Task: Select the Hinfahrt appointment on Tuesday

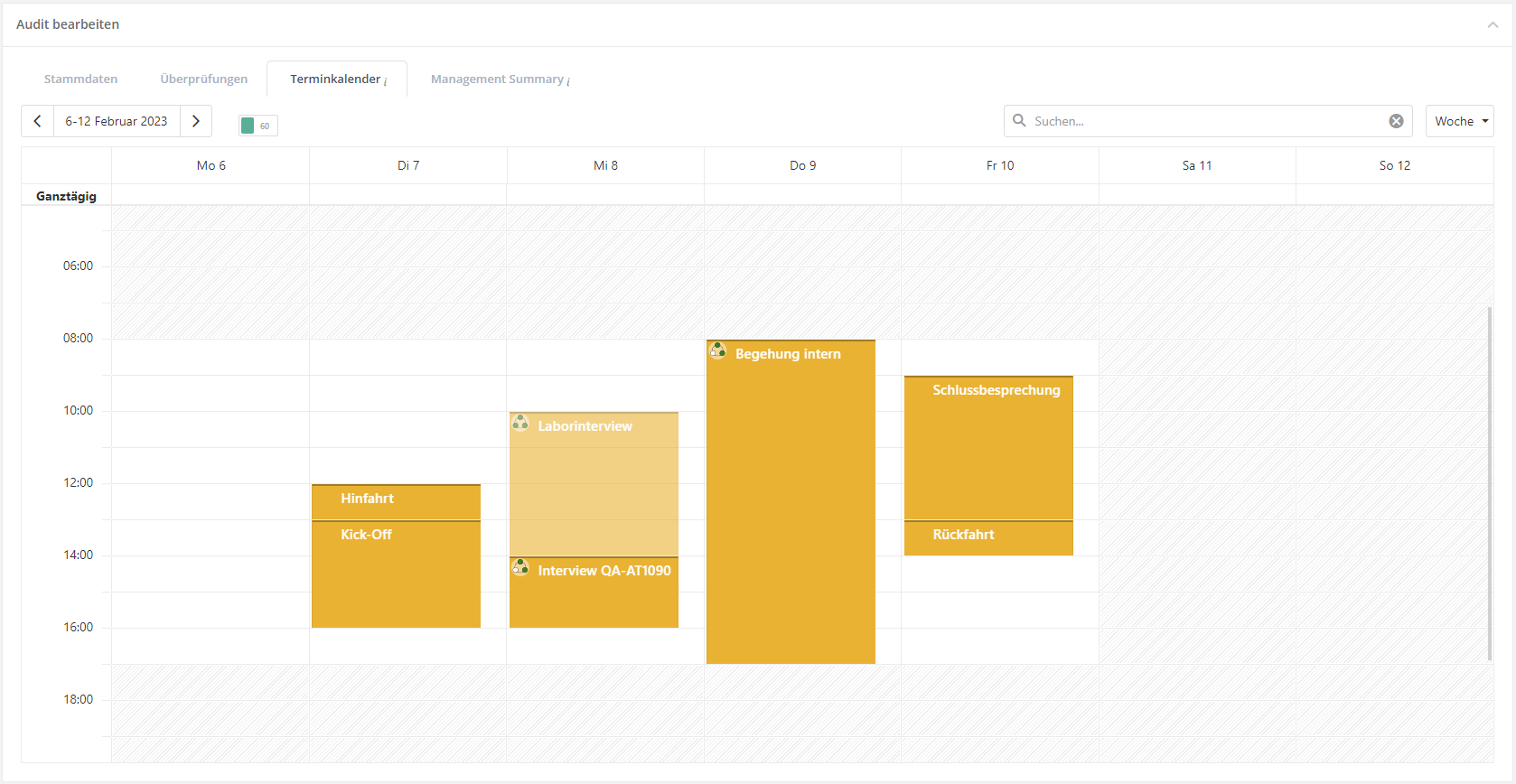Action: click(x=396, y=501)
